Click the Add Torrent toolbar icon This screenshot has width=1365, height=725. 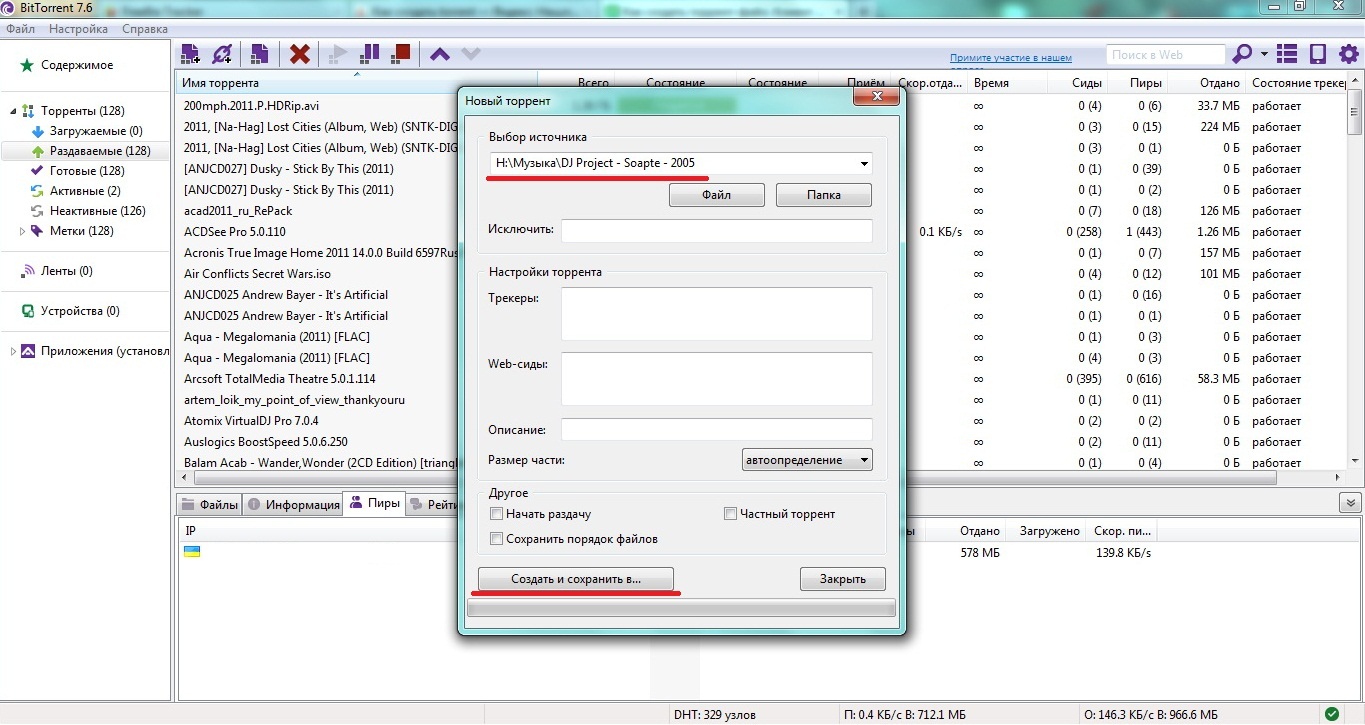click(190, 54)
